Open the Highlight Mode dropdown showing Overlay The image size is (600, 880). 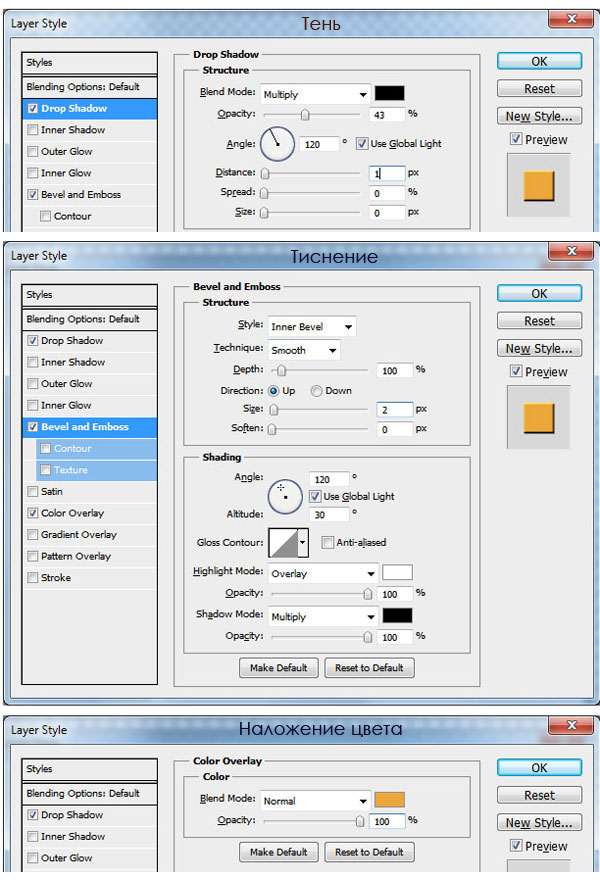[323, 574]
